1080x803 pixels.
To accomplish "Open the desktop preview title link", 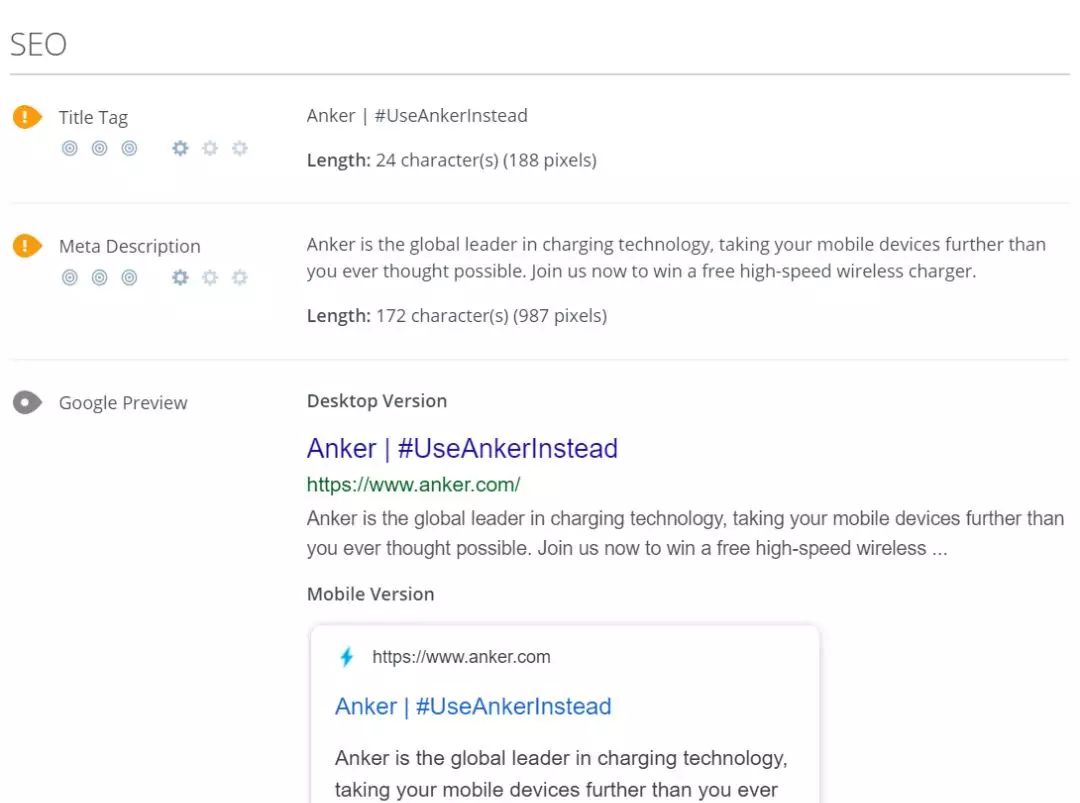I will tap(462, 448).
